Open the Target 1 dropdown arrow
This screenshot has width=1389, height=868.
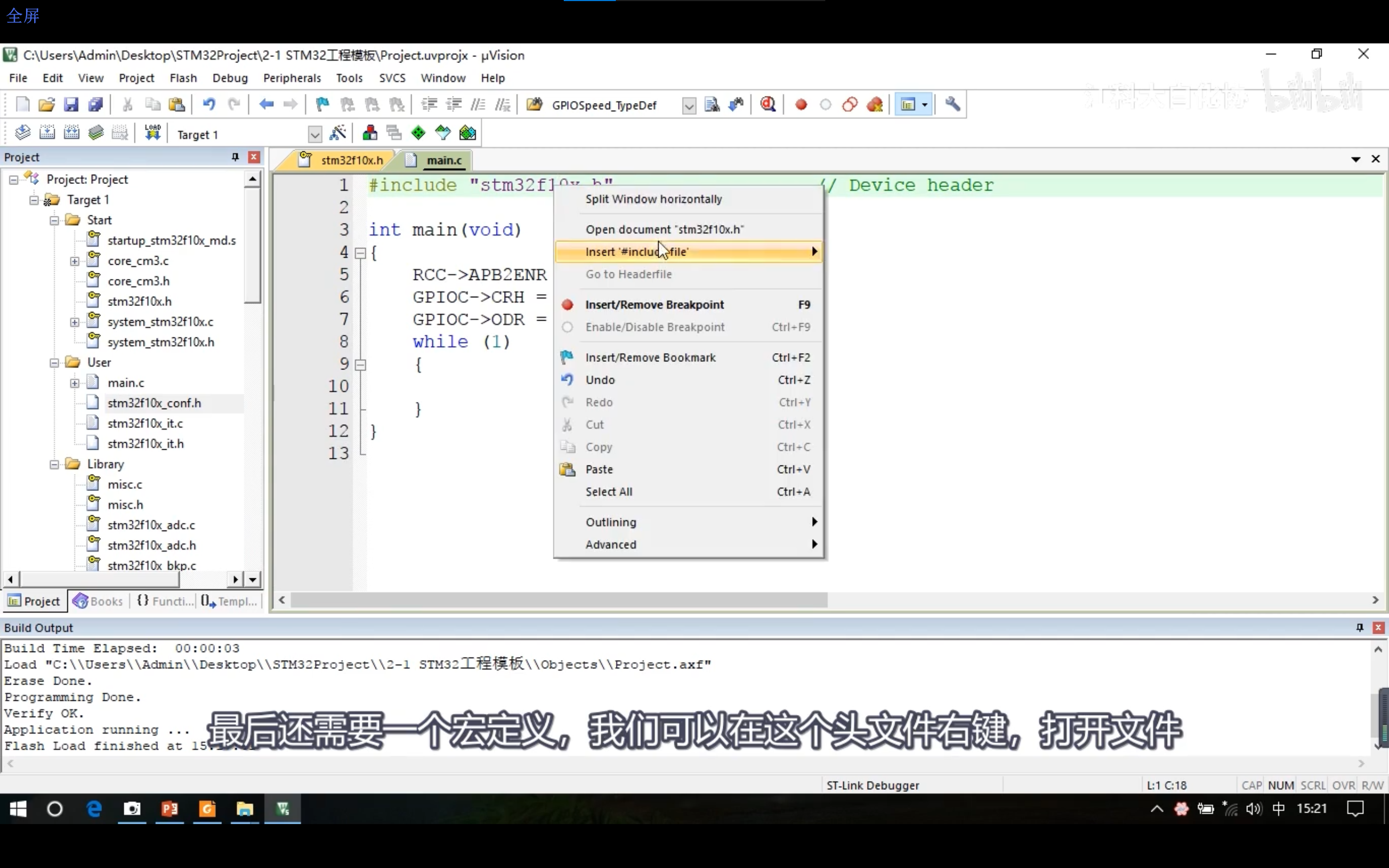(x=315, y=135)
